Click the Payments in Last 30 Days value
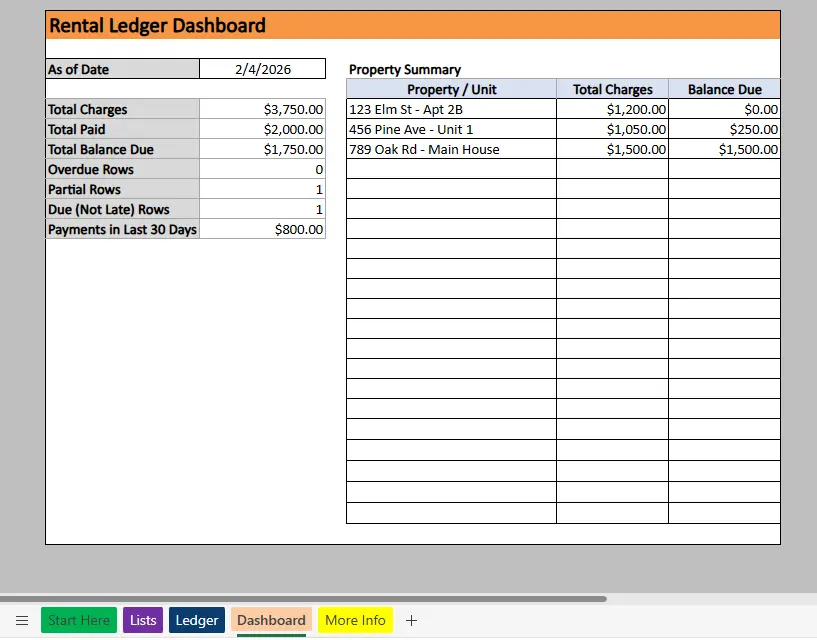The height and width of the screenshot is (640, 817). [262, 229]
